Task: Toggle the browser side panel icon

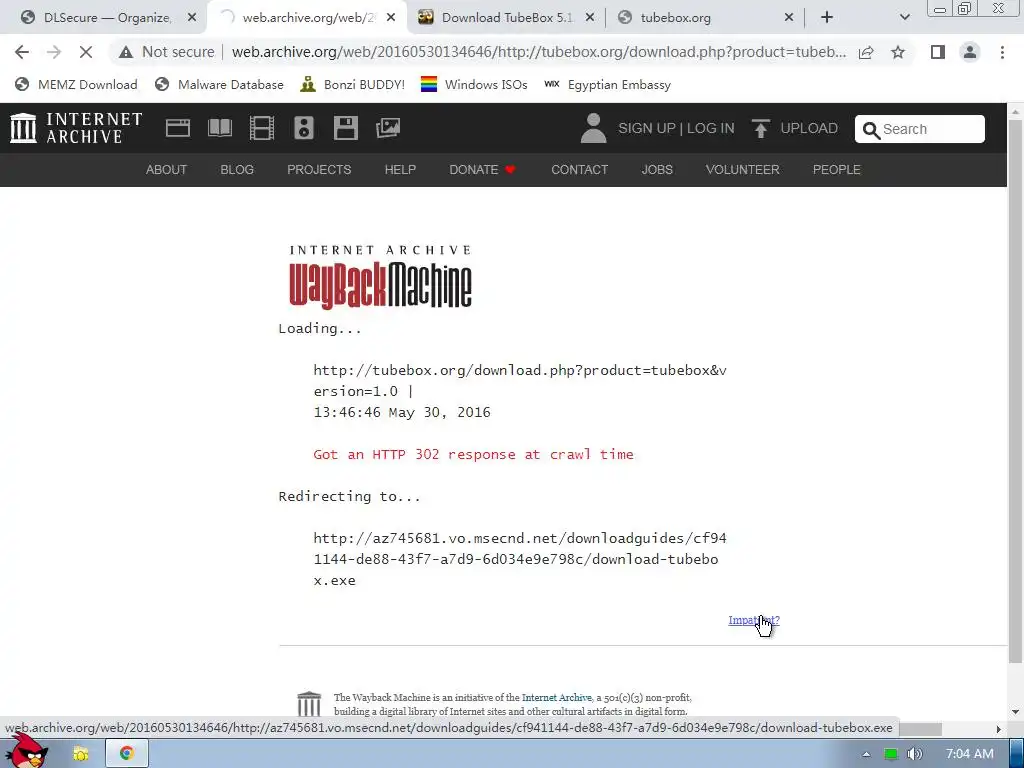Action: [938, 52]
